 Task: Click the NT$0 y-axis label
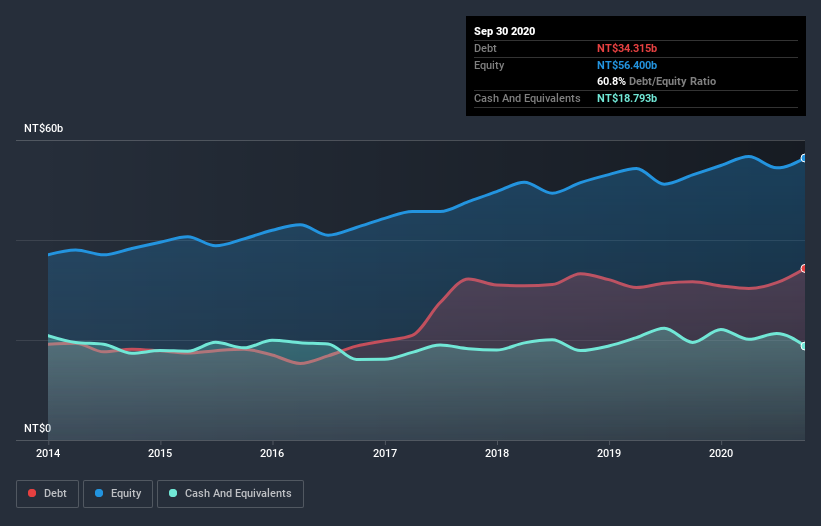click(38, 428)
